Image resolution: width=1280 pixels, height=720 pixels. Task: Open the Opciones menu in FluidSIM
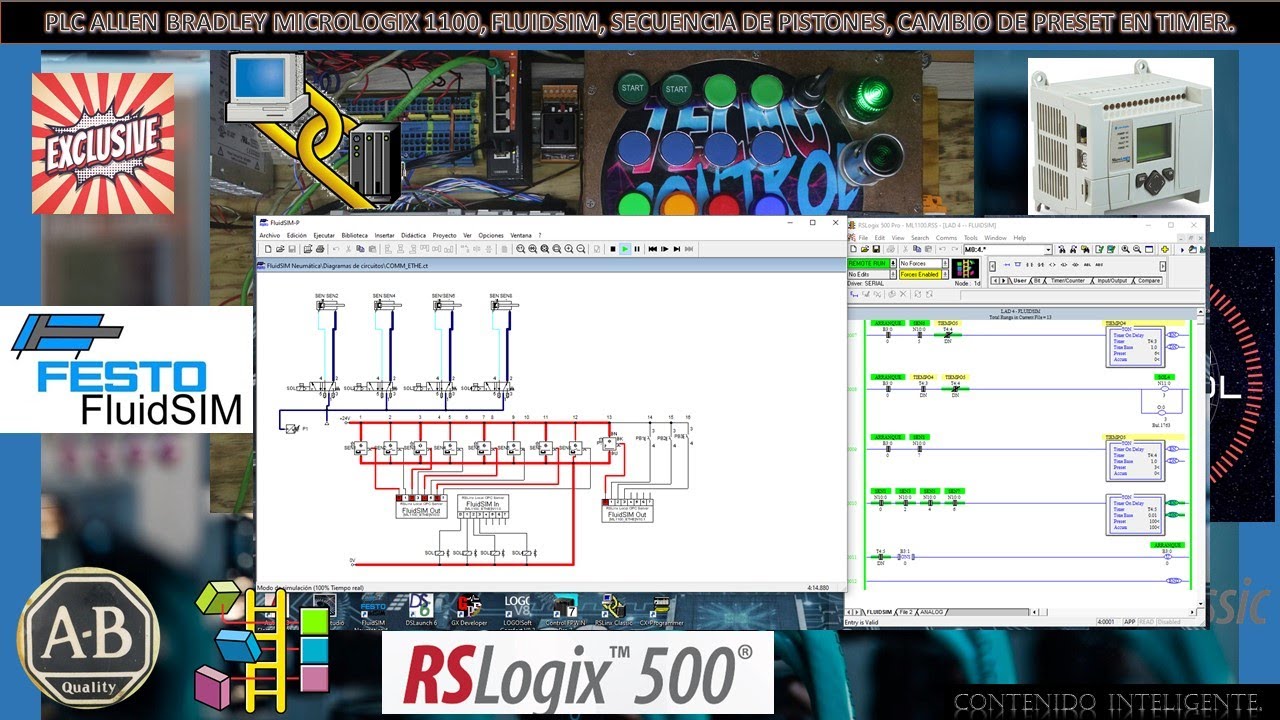(x=491, y=235)
